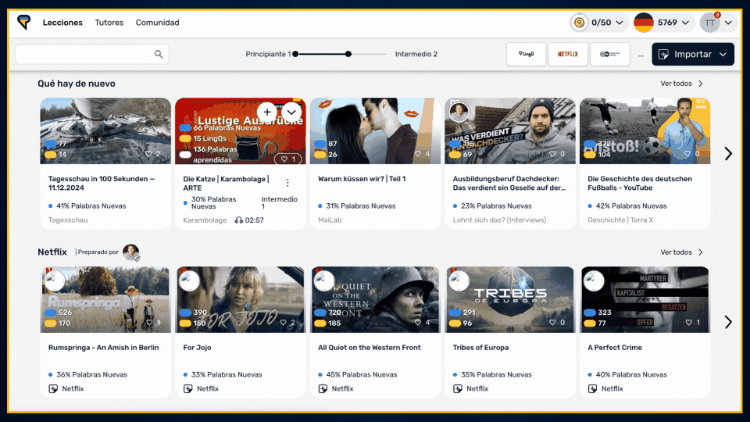
Task: Like the Tribes of Europa lesson
Action: [x=552, y=322]
